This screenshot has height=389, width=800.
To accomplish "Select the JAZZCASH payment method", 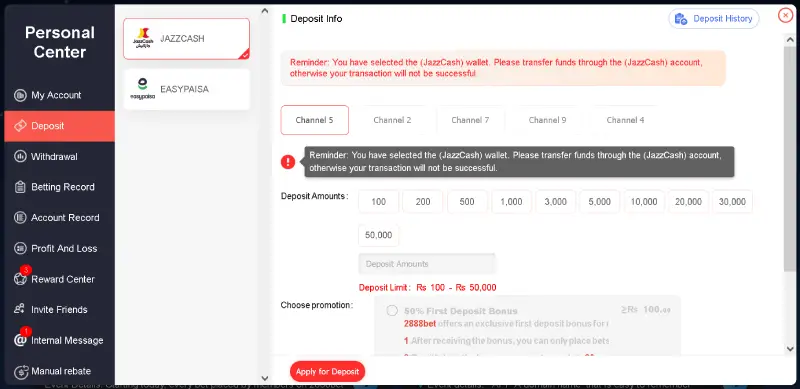I will pos(186,39).
